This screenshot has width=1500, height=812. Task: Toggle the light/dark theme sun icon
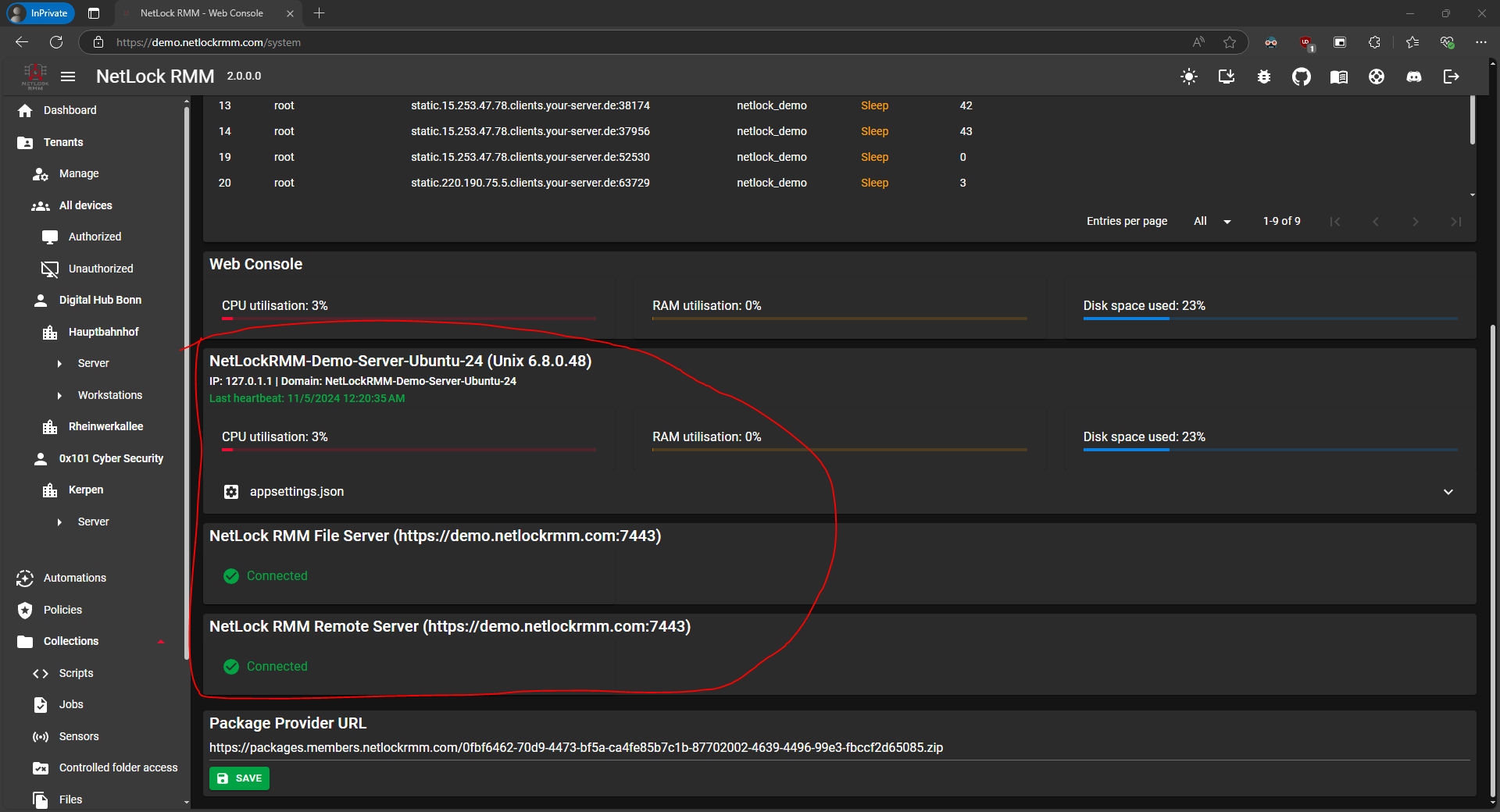(1189, 77)
